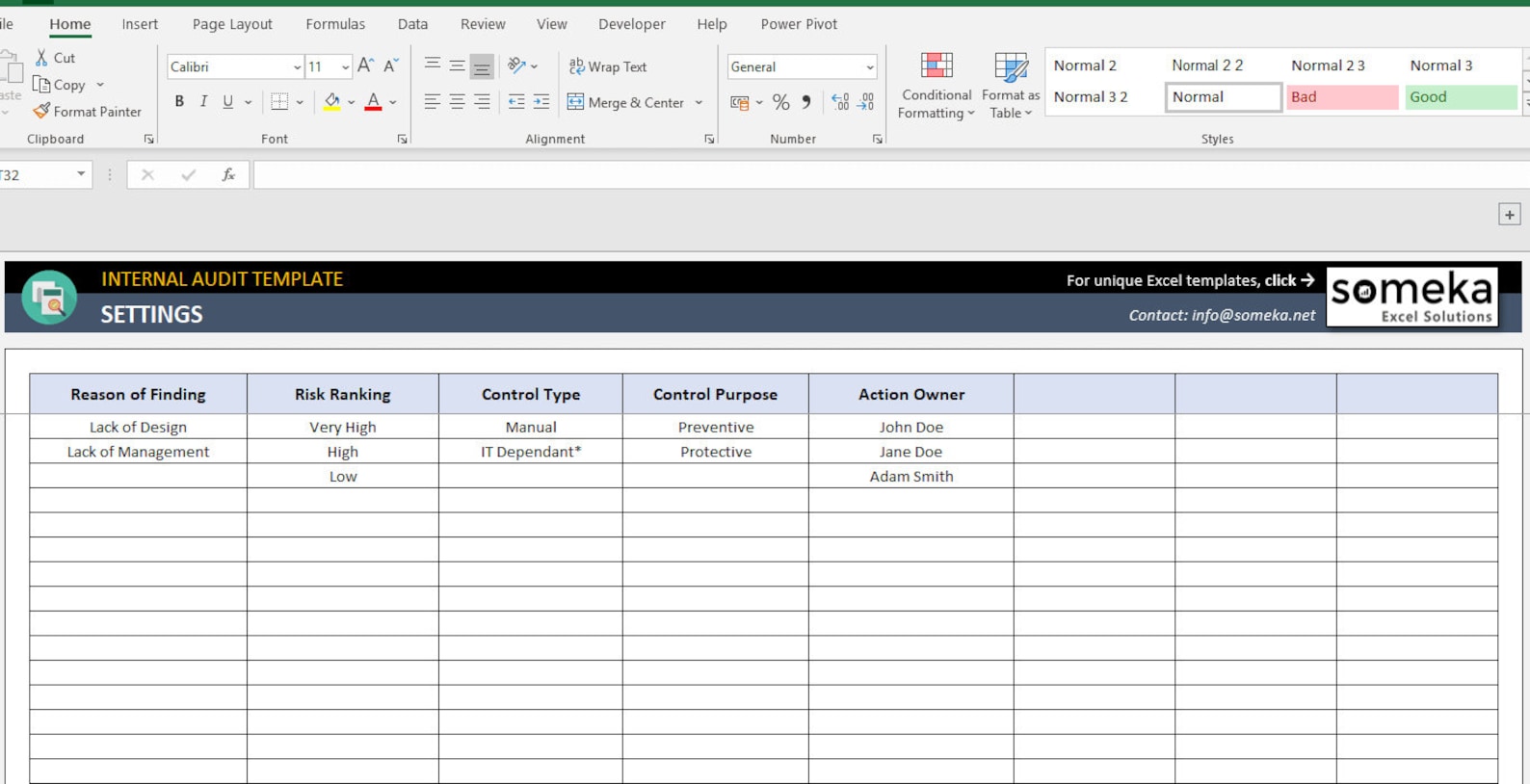Screen dimensions: 1530x784
Task: Open the Page Layout ribbon tab
Action: [x=232, y=24]
